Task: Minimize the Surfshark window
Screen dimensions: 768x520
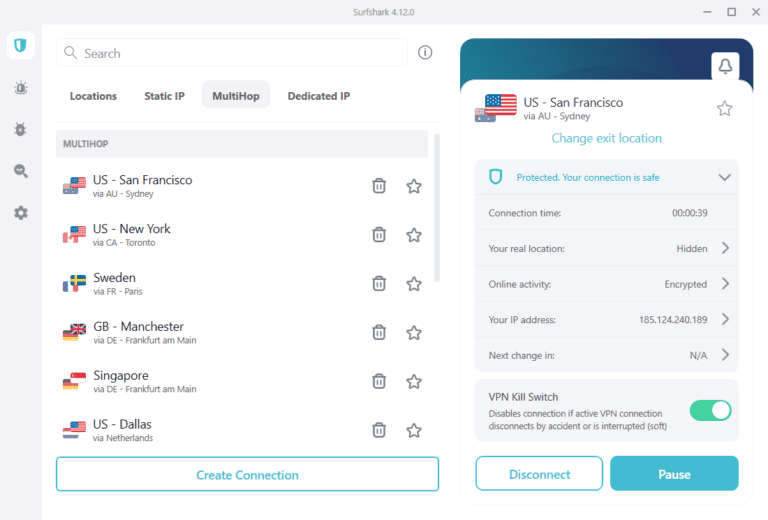Action: (707, 12)
